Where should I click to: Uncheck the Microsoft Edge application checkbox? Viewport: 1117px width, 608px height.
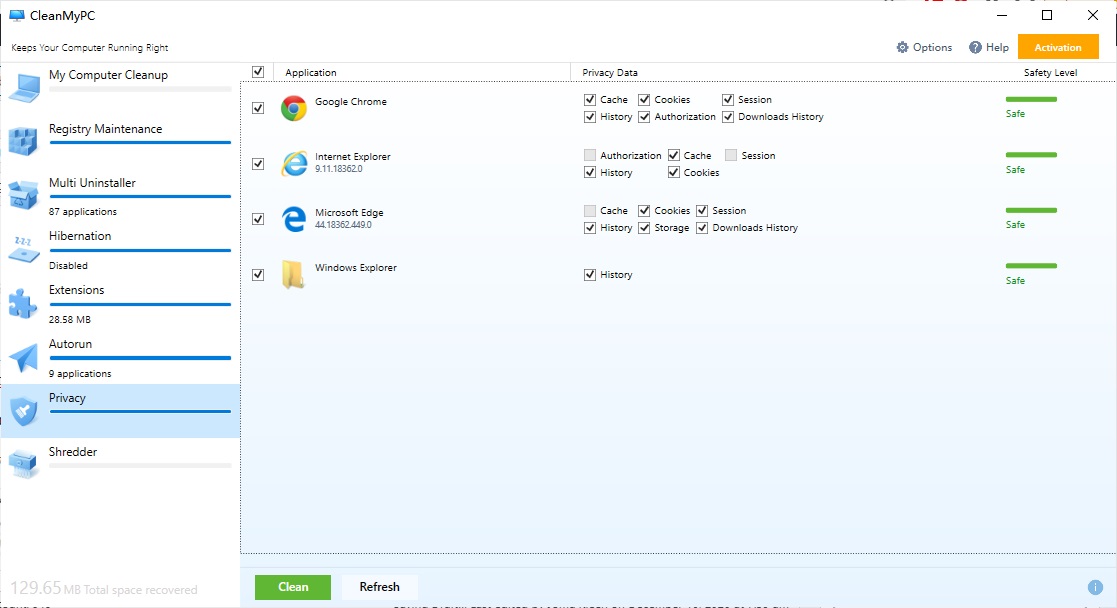pyautogui.click(x=258, y=219)
